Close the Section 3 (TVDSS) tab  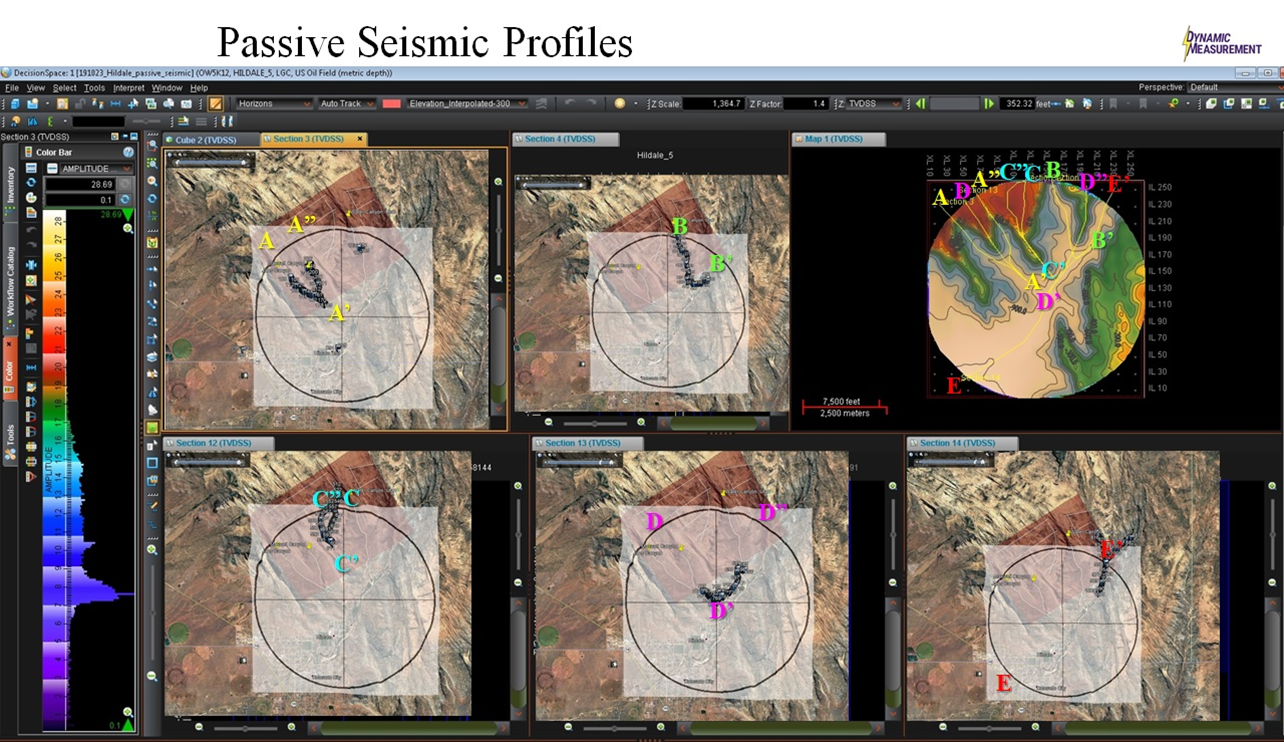361,139
